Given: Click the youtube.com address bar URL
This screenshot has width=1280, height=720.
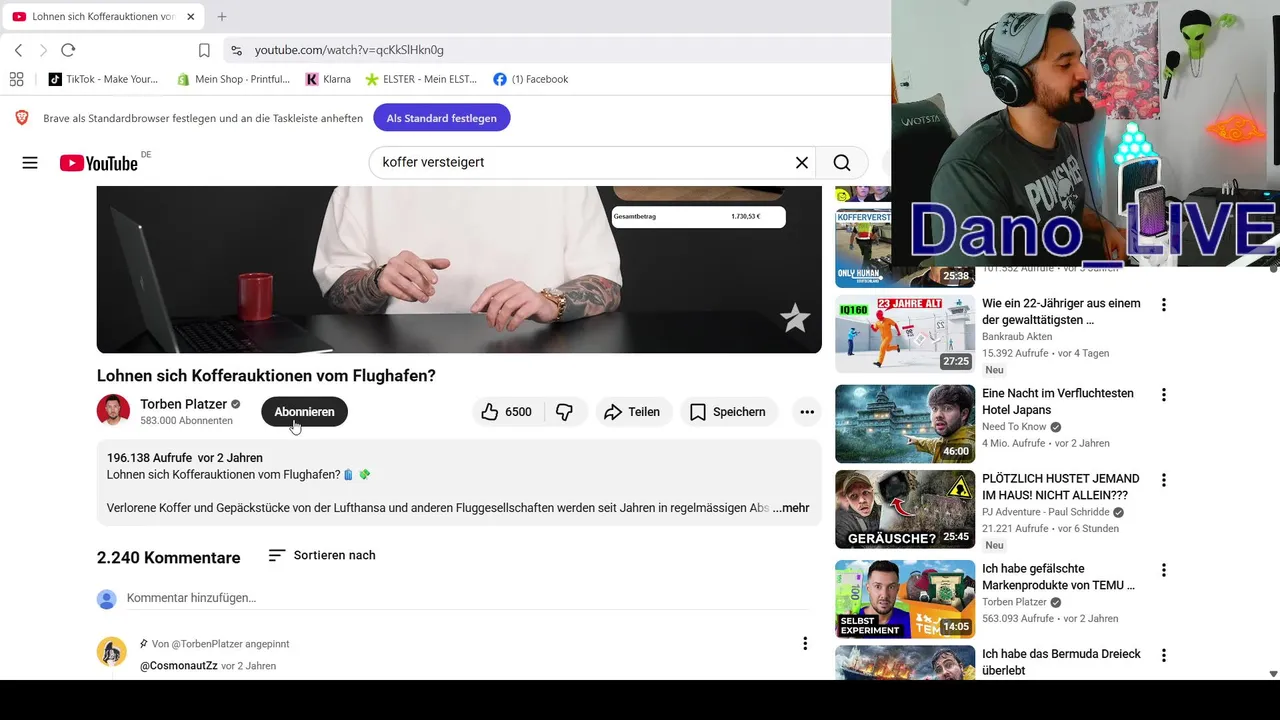Looking at the screenshot, I should 349,50.
